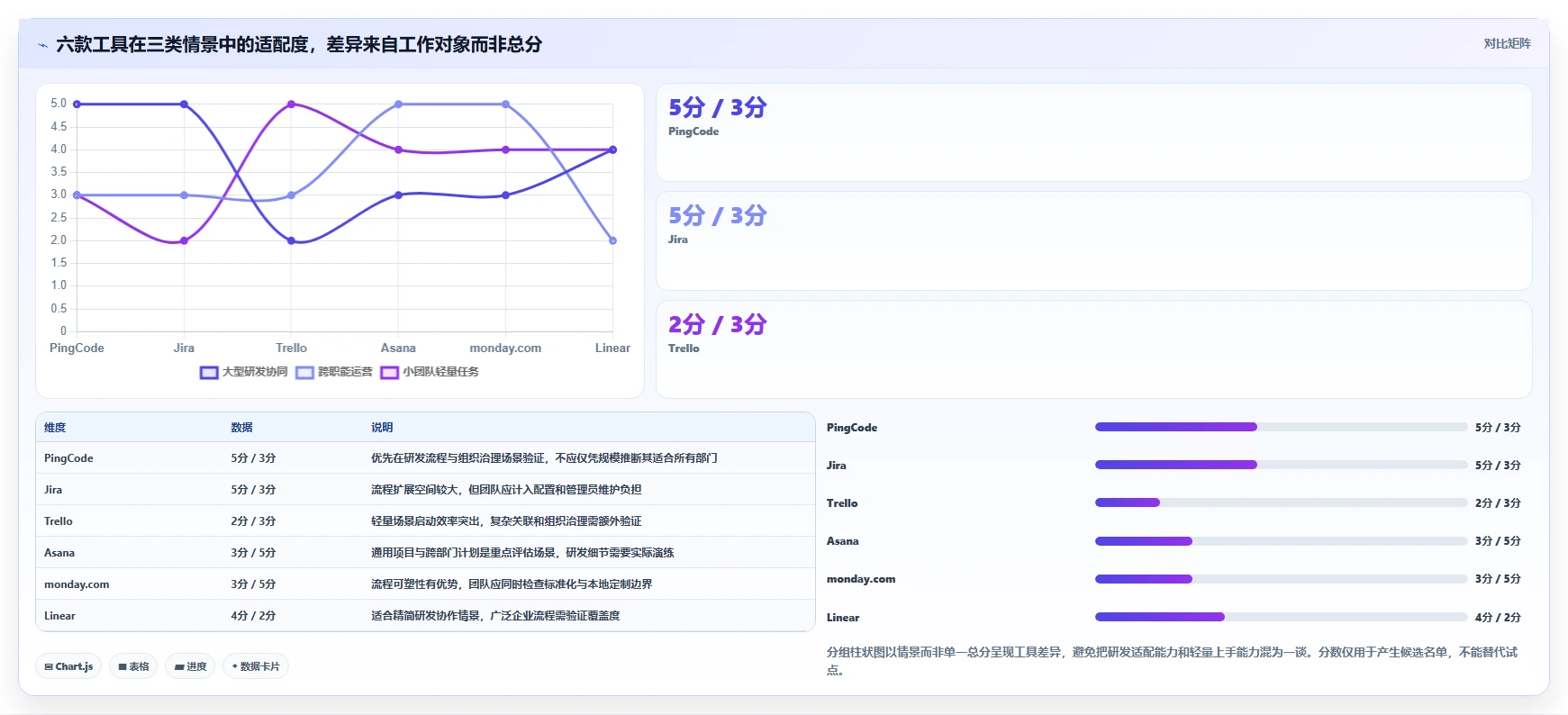1568x715 pixels.
Task: Select the PingCode 5分 / 3分 data card
Action: tap(1093, 132)
